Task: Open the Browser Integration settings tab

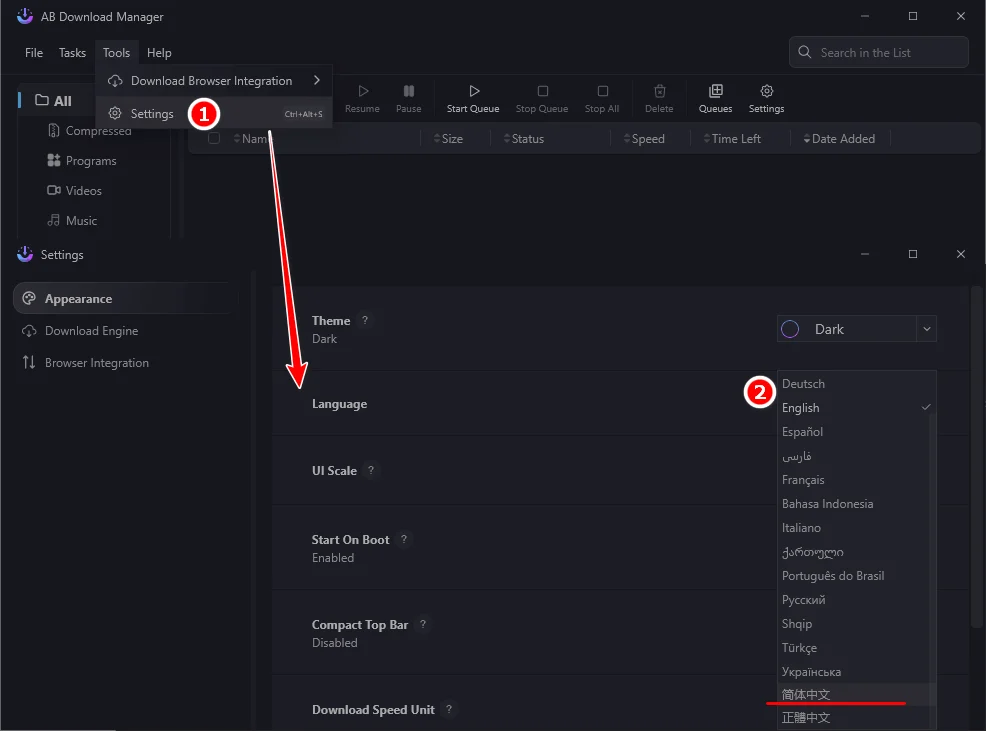Action: click(126, 363)
